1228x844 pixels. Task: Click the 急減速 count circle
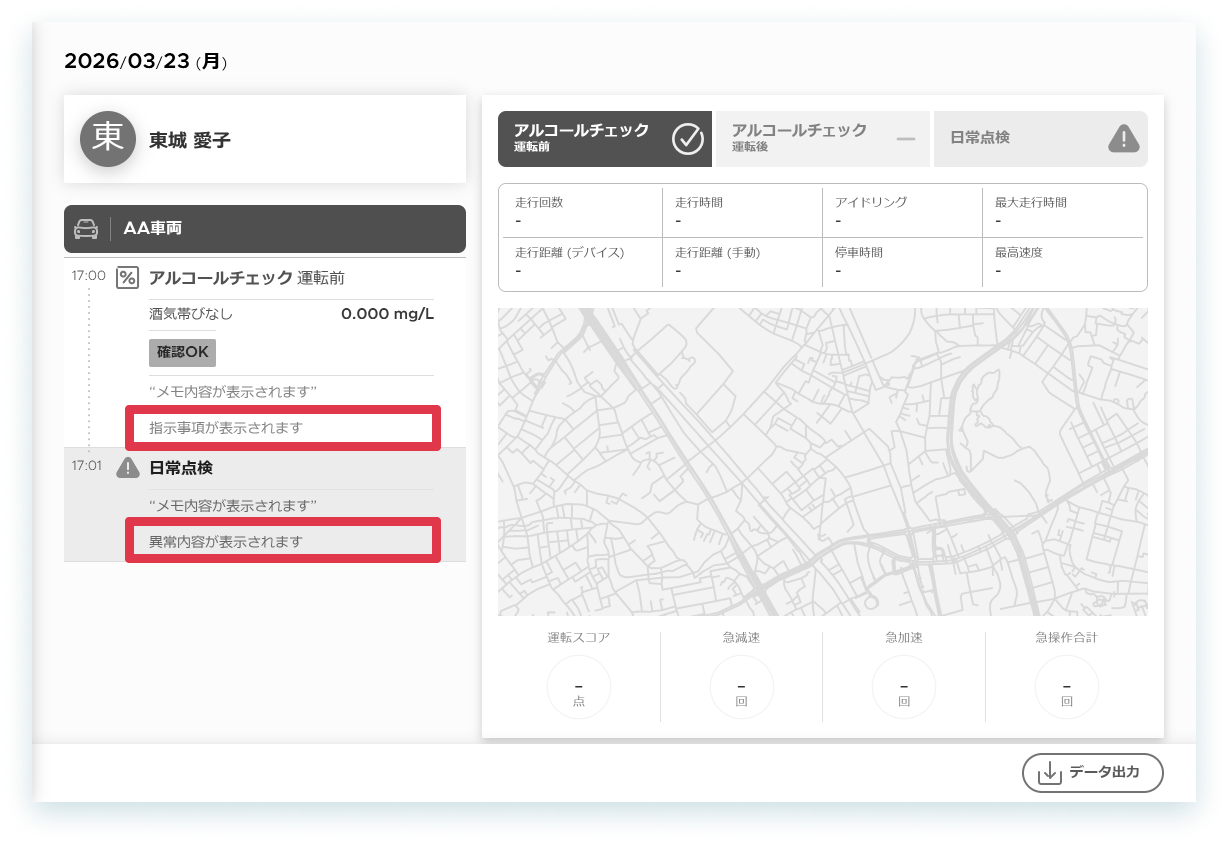741,687
